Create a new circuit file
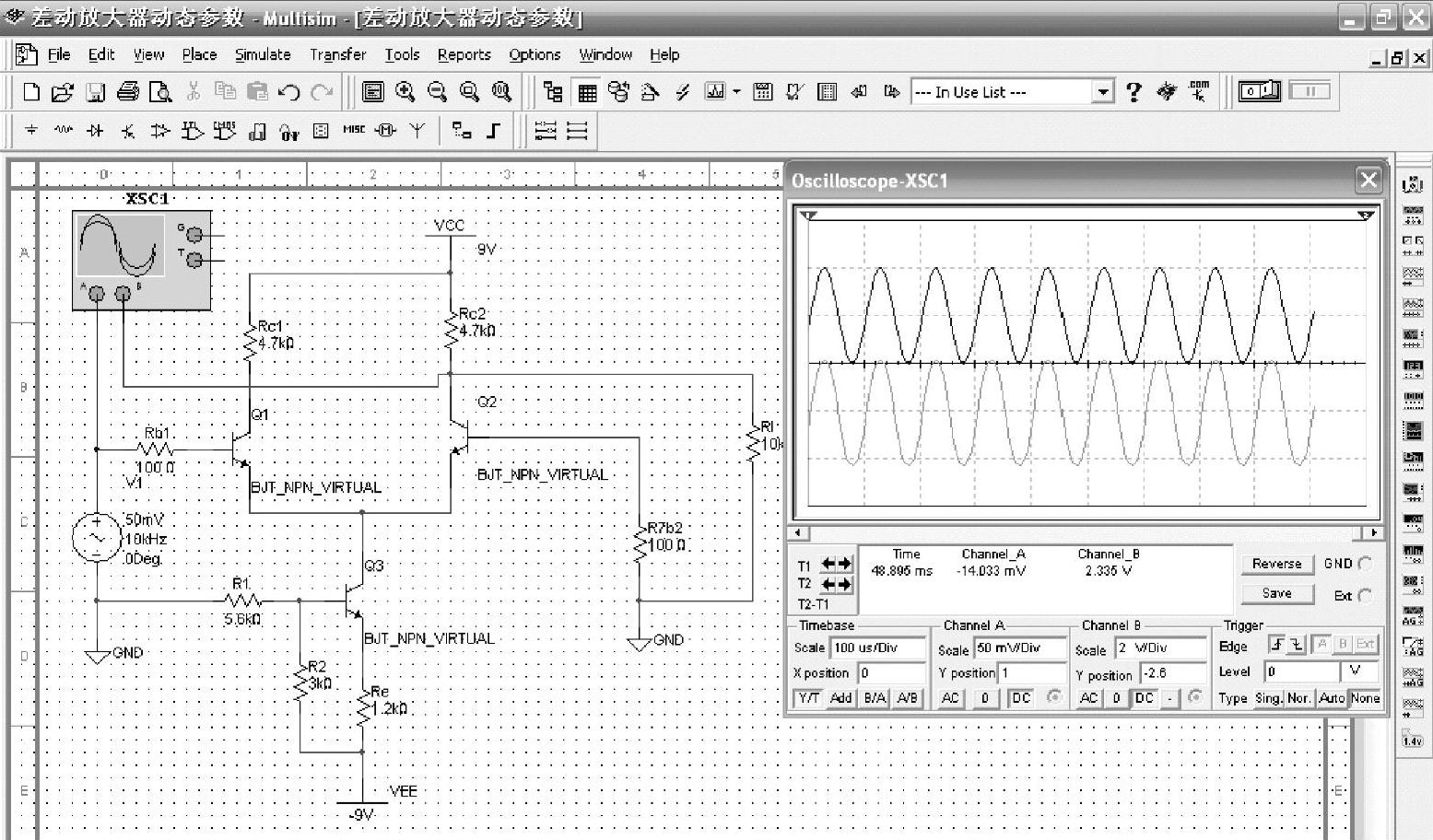The height and width of the screenshot is (840, 1433). pos(30,92)
